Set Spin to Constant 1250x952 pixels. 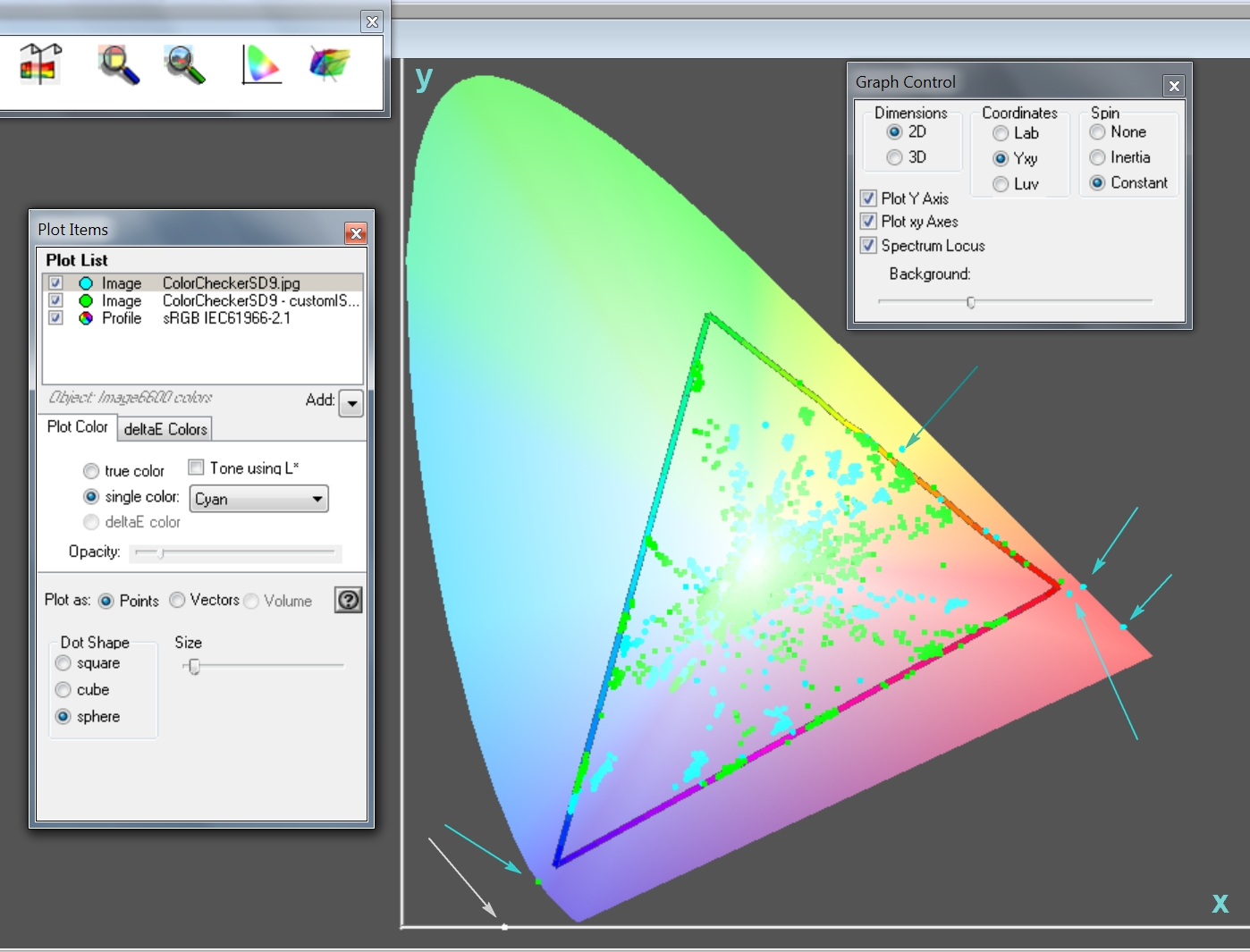[1097, 182]
